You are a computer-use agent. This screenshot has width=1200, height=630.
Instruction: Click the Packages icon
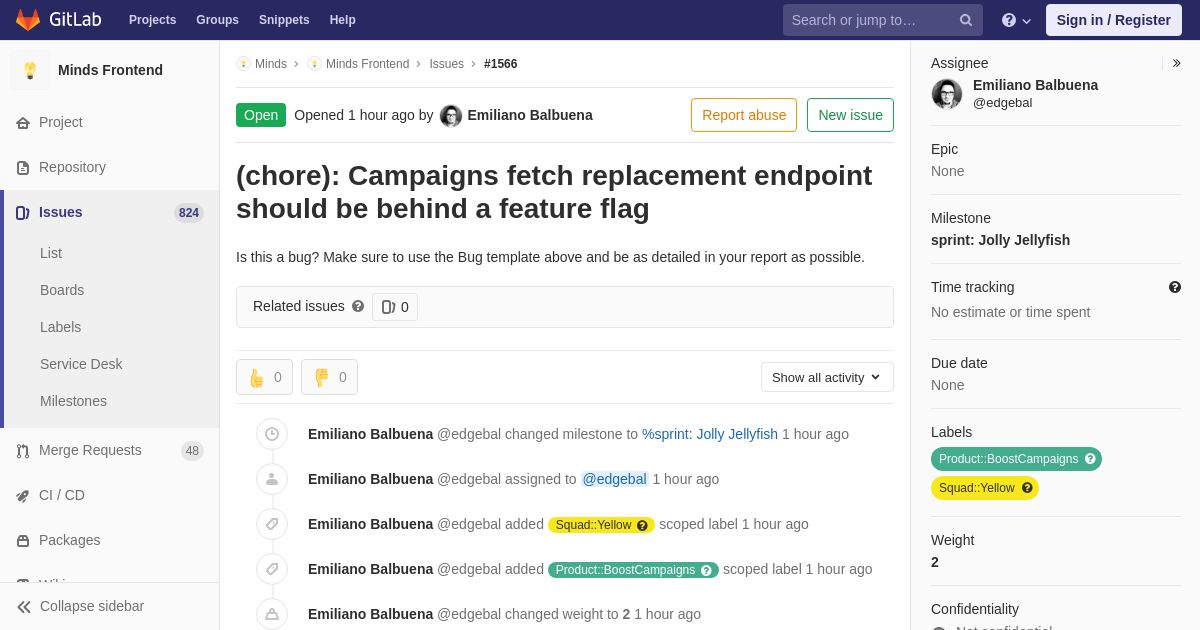(x=23, y=541)
